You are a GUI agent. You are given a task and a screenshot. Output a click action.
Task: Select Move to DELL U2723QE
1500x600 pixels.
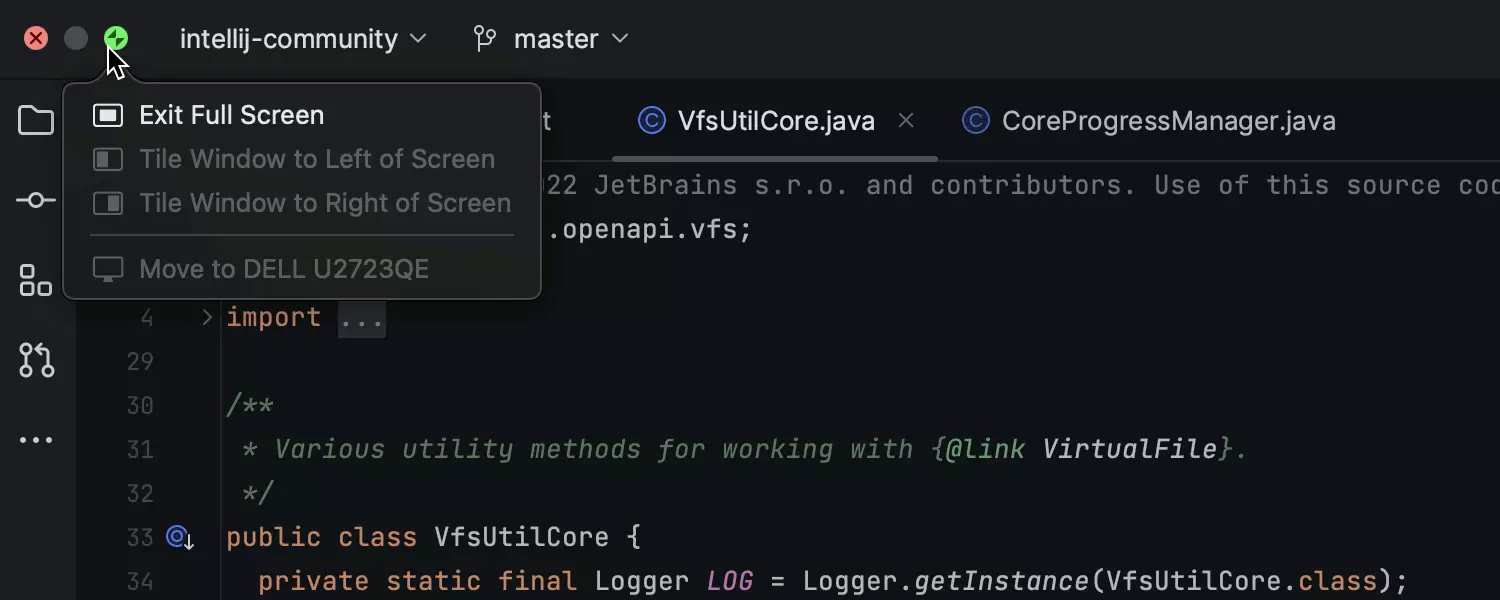[x=283, y=269]
